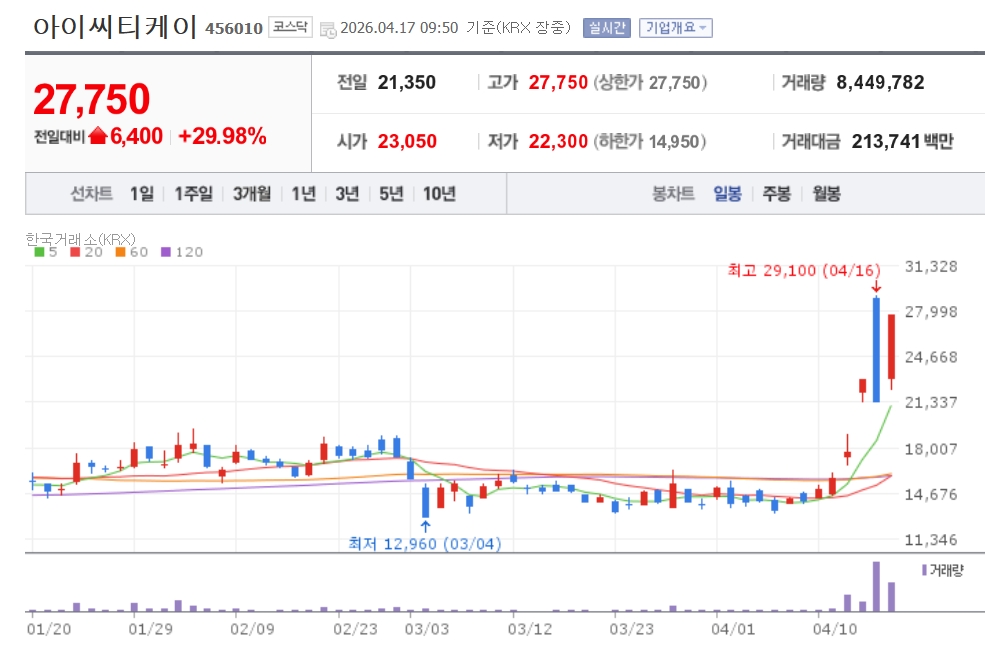Select the 1일 line chart tab

[x=141, y=194]
